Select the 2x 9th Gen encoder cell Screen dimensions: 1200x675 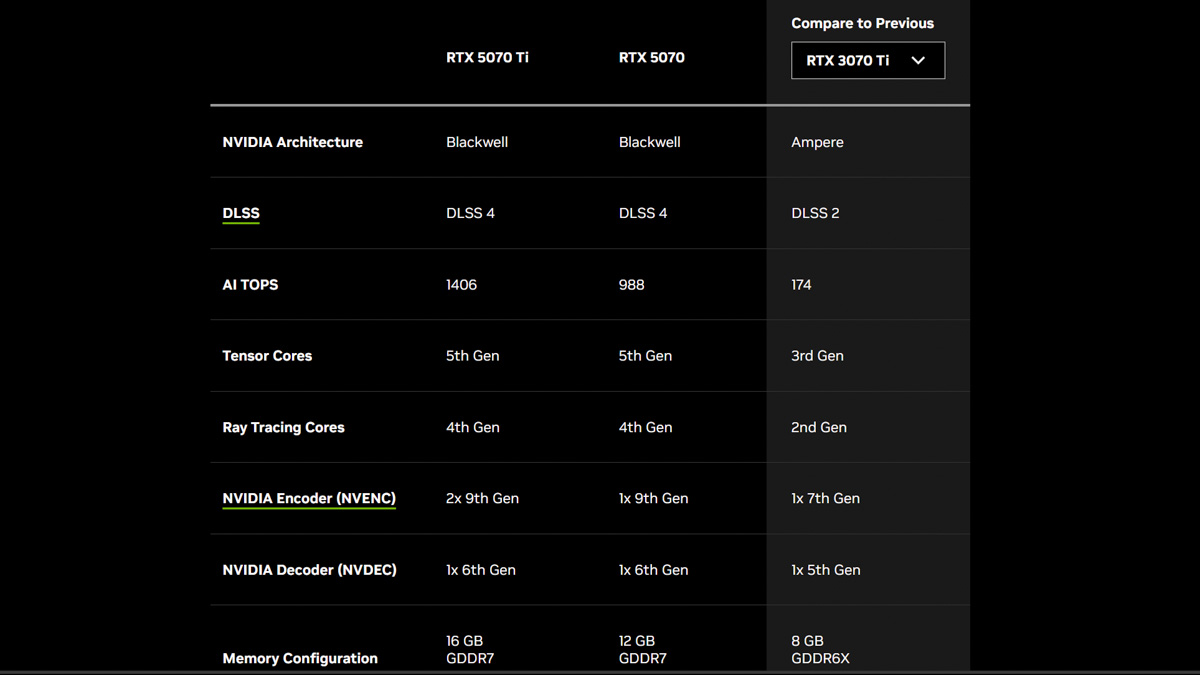[482, 498]
